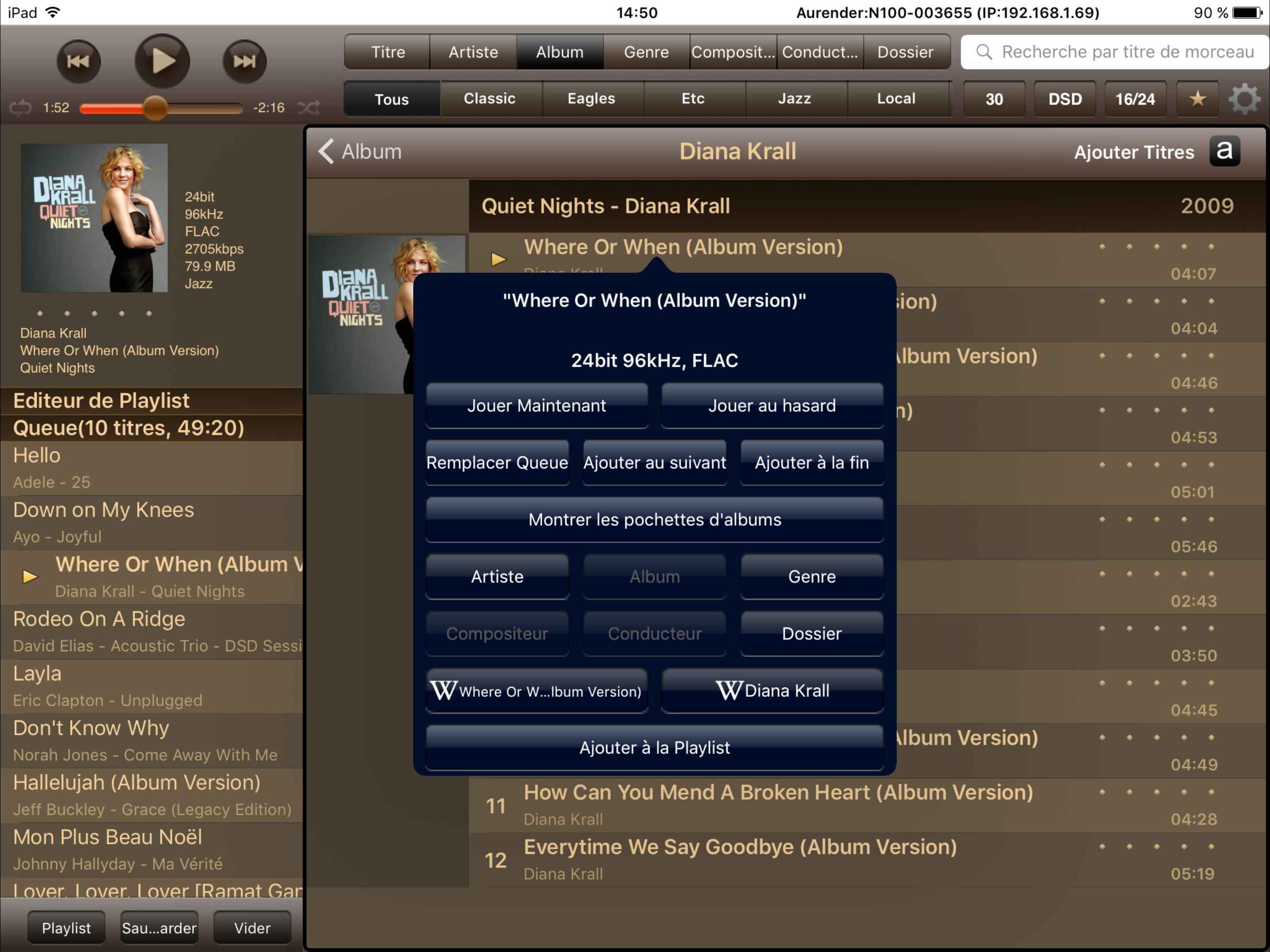Screen dimensions: 1270x952
Task: Open the alphabet 'a' index button
Action: point(1224,152)
